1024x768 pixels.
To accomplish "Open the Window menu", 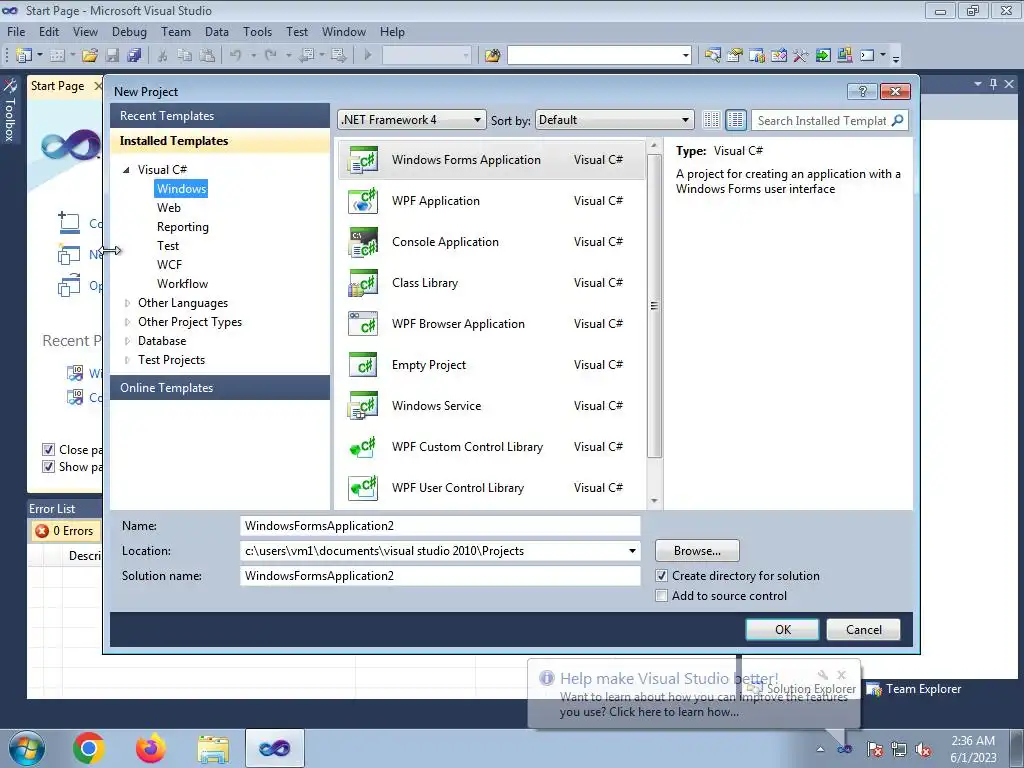I will click(x=344, y=32).
